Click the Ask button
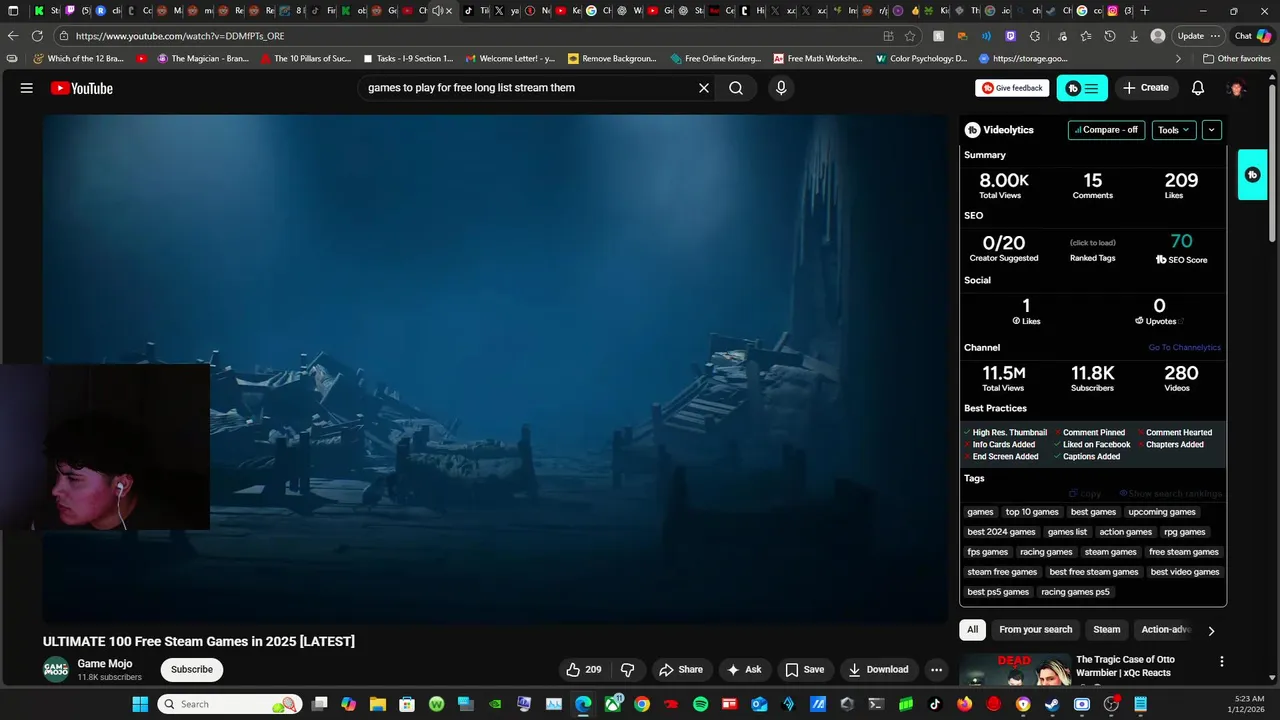1280x720 pixels. [745, 670]
